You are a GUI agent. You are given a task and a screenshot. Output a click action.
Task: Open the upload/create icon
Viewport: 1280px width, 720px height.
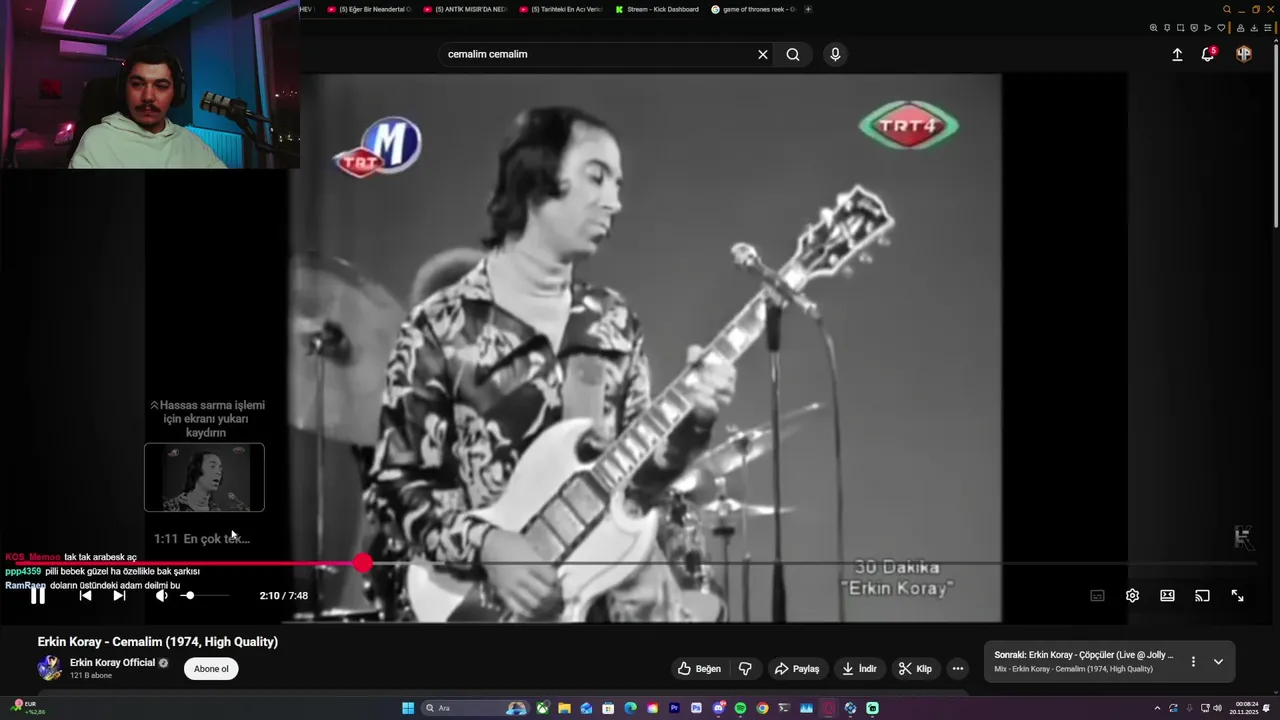click(x=1177, y=55)
